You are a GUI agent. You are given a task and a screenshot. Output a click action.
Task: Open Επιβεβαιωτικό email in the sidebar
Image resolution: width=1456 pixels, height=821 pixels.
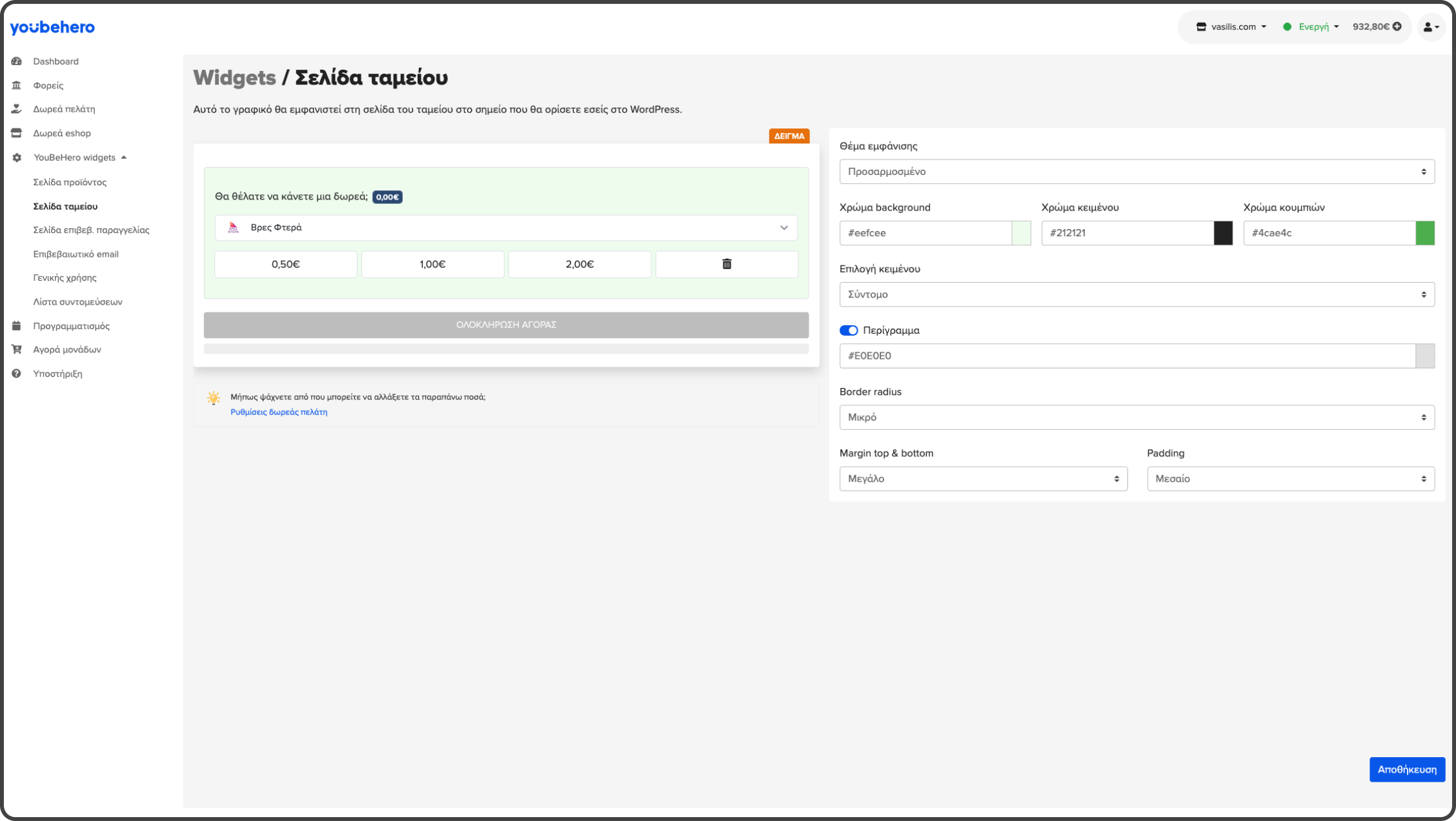click(76, 254)
